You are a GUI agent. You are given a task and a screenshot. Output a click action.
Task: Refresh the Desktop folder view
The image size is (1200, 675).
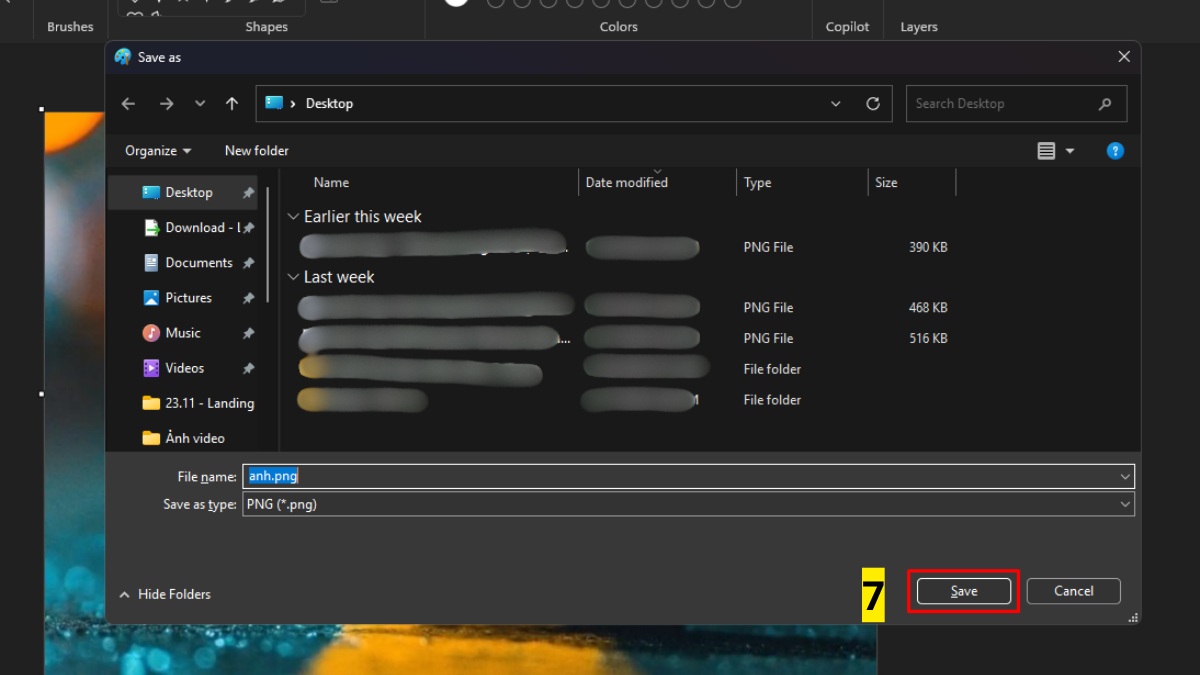click(x=873, y=103)
